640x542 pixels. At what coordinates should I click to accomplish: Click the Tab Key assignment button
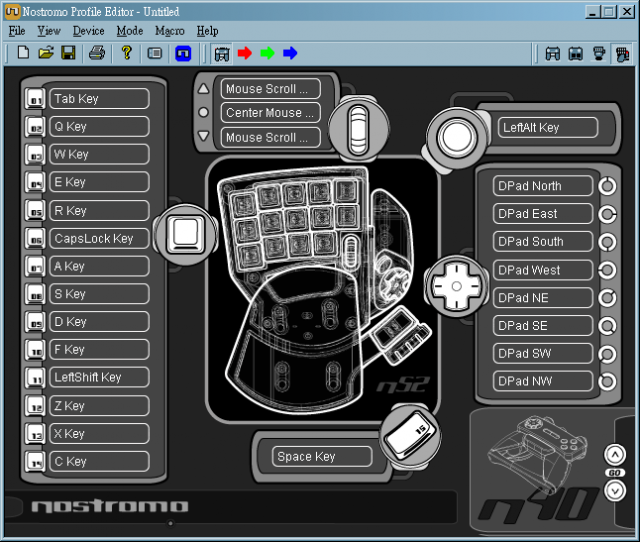pos(99,99)
